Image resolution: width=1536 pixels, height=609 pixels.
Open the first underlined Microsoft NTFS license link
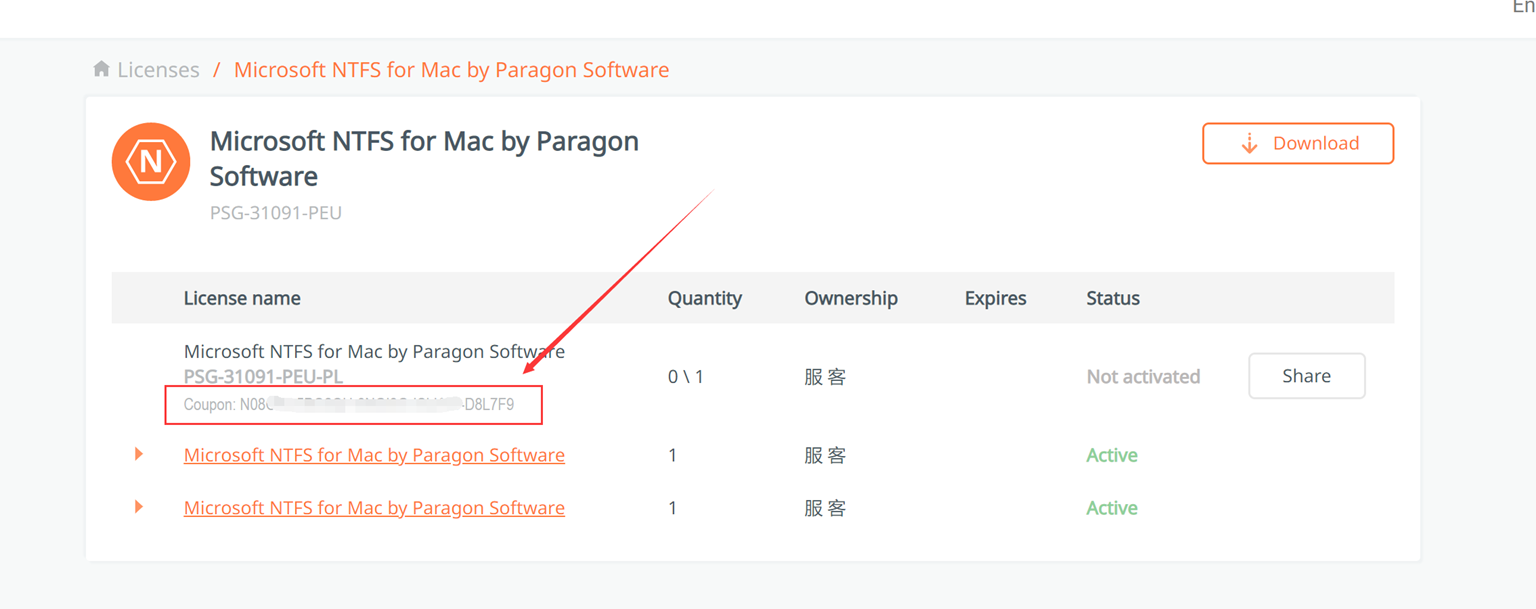(374, 455)
